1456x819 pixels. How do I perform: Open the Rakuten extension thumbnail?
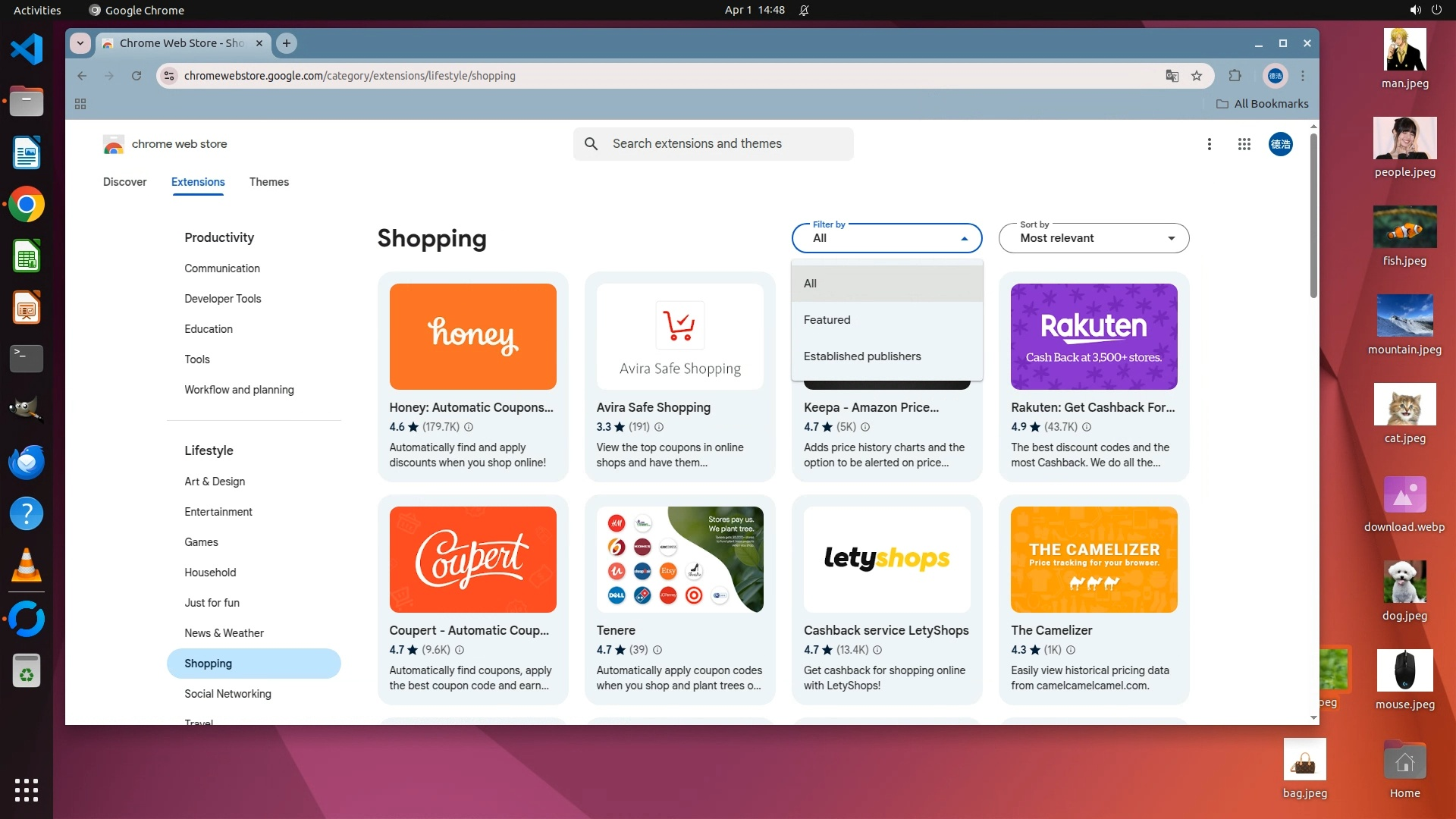(x=1094, y=337)
